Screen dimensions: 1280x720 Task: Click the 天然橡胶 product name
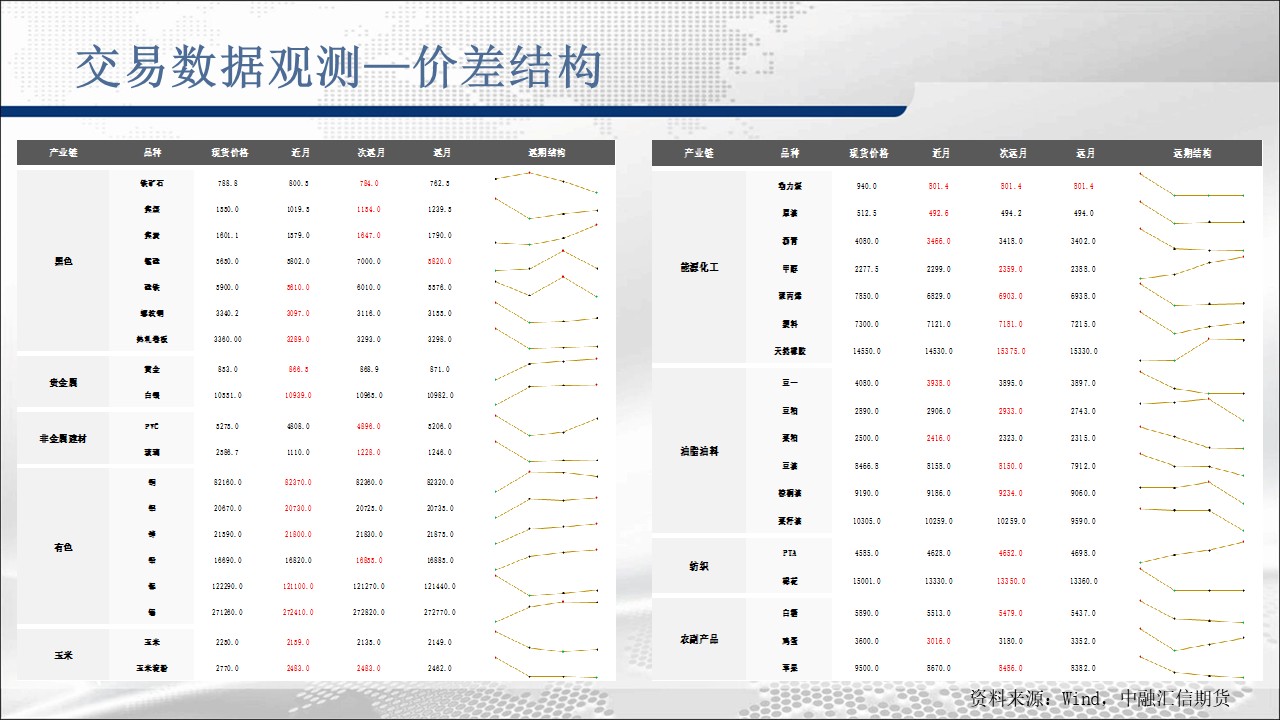(x=790, y=351)
